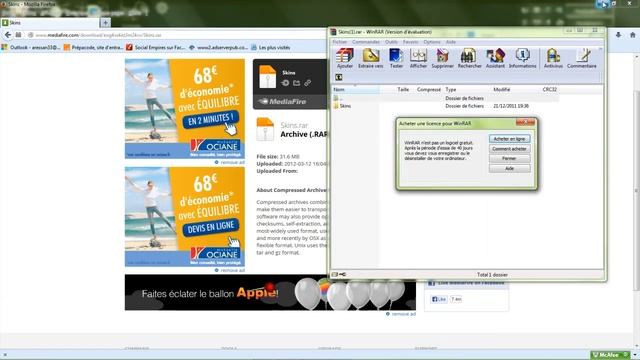
Task: Click the Skins.rar file icon on the page
Action: (x=265, y=129)
